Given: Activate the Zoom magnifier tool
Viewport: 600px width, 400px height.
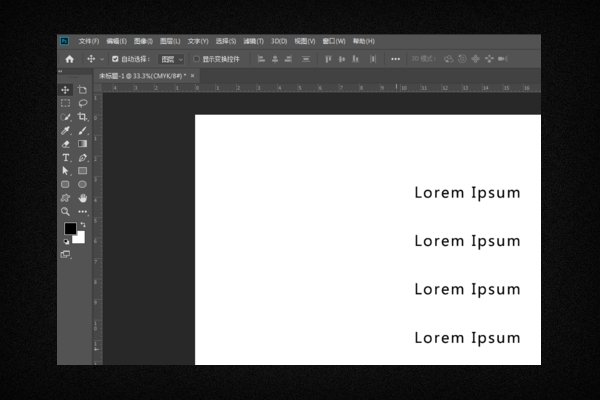Looking at the screenshot, I should click(x=66, y=212).
